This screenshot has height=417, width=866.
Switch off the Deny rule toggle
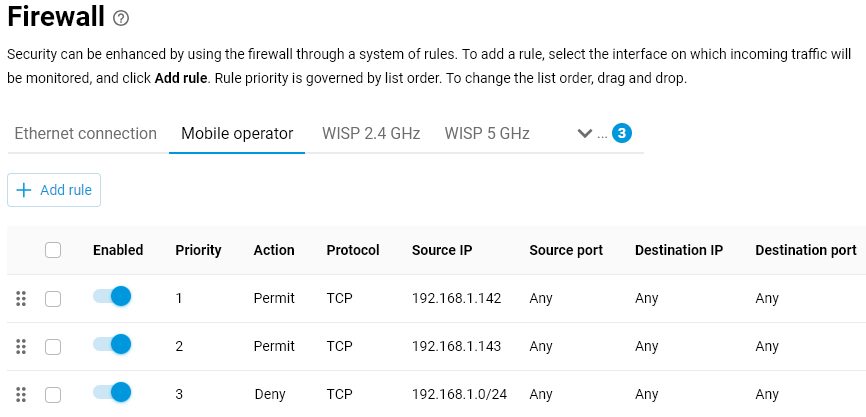pyautogui.click(x=112, y=392)
